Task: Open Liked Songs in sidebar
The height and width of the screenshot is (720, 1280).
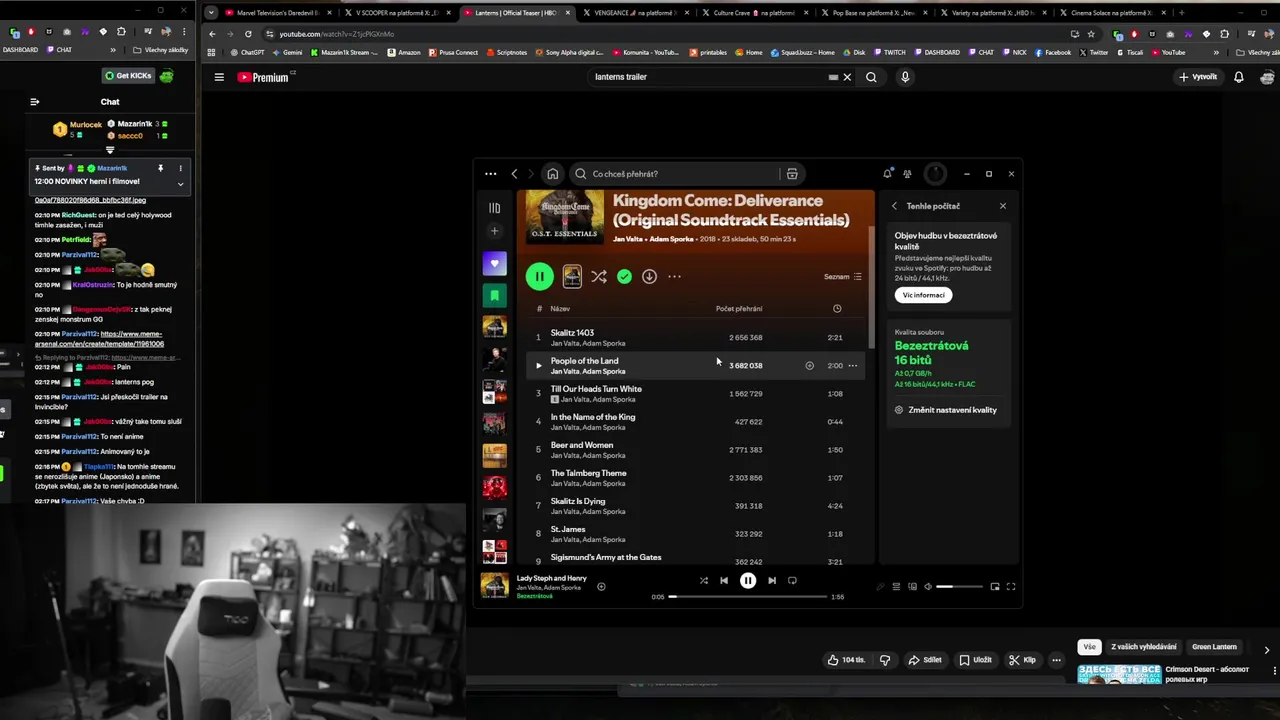Action: pyautogui.click(x=494, y=264)
